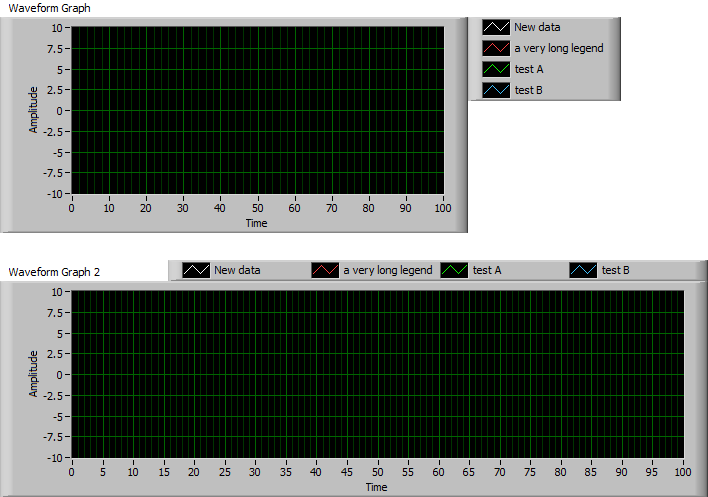Click the green 'test A' plot icon in the upper graph legend
Image resolution: width=708 pixels, height=497 pixels.
point(496,69)
